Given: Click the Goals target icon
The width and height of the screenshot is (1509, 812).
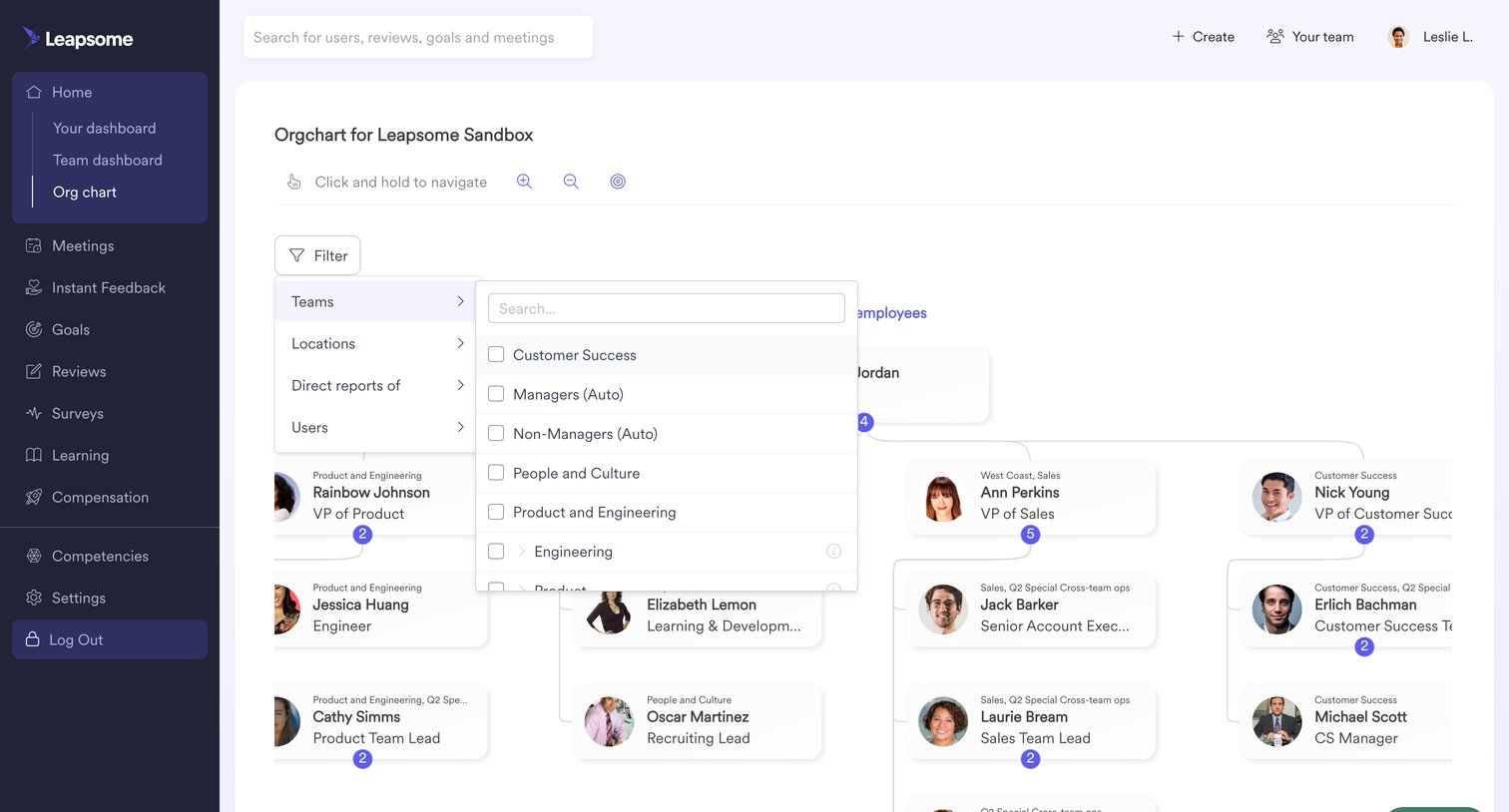Looking at the screenshot, I should 34,329.
